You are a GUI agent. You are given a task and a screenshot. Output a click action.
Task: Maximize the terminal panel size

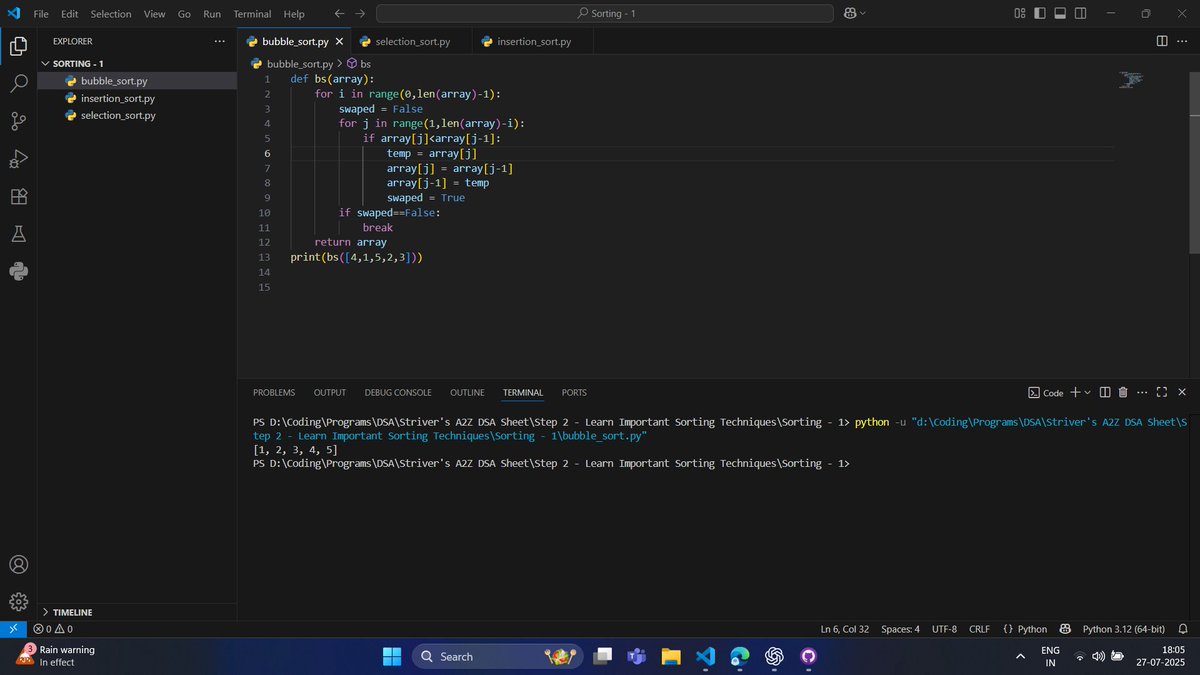click(1162, 392)
